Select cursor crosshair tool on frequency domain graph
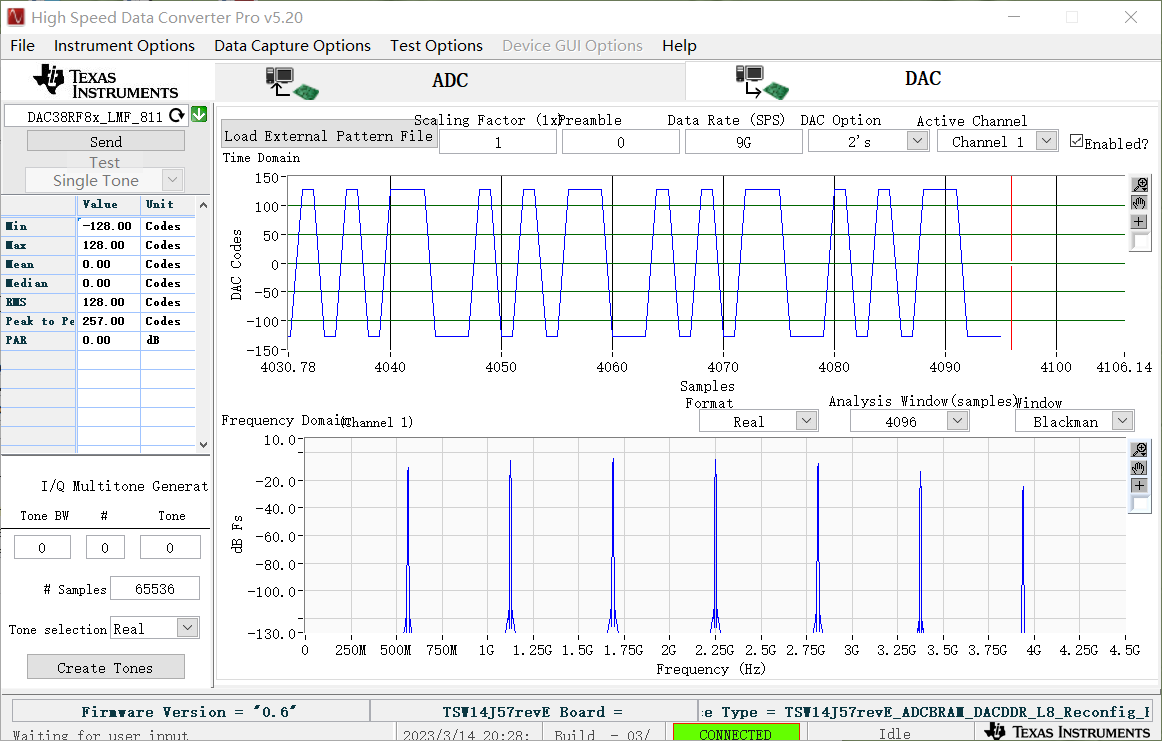1162x741 pixels. [x=1140, y=485]
